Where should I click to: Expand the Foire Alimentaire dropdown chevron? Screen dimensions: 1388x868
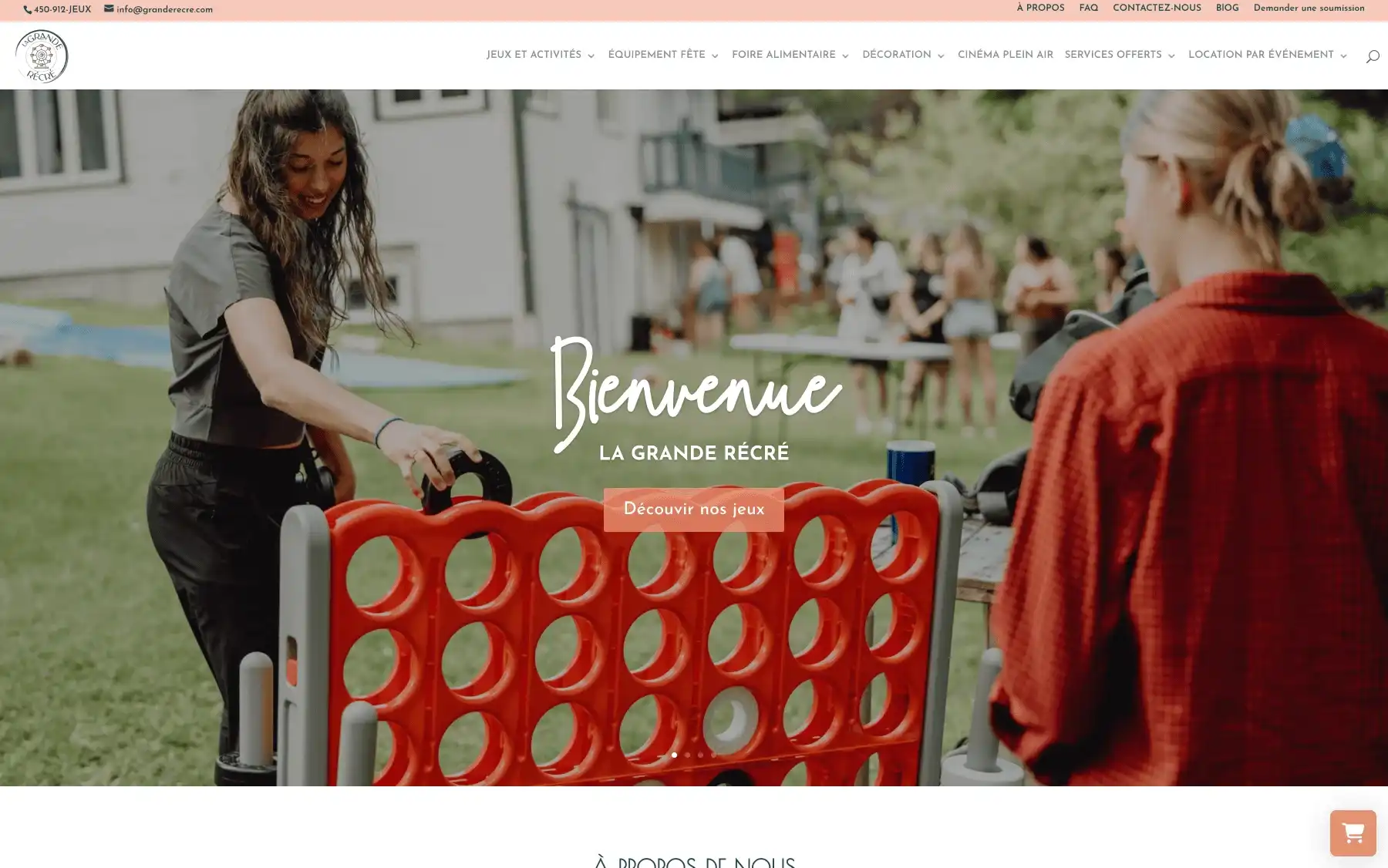click(x=845, y=56)
